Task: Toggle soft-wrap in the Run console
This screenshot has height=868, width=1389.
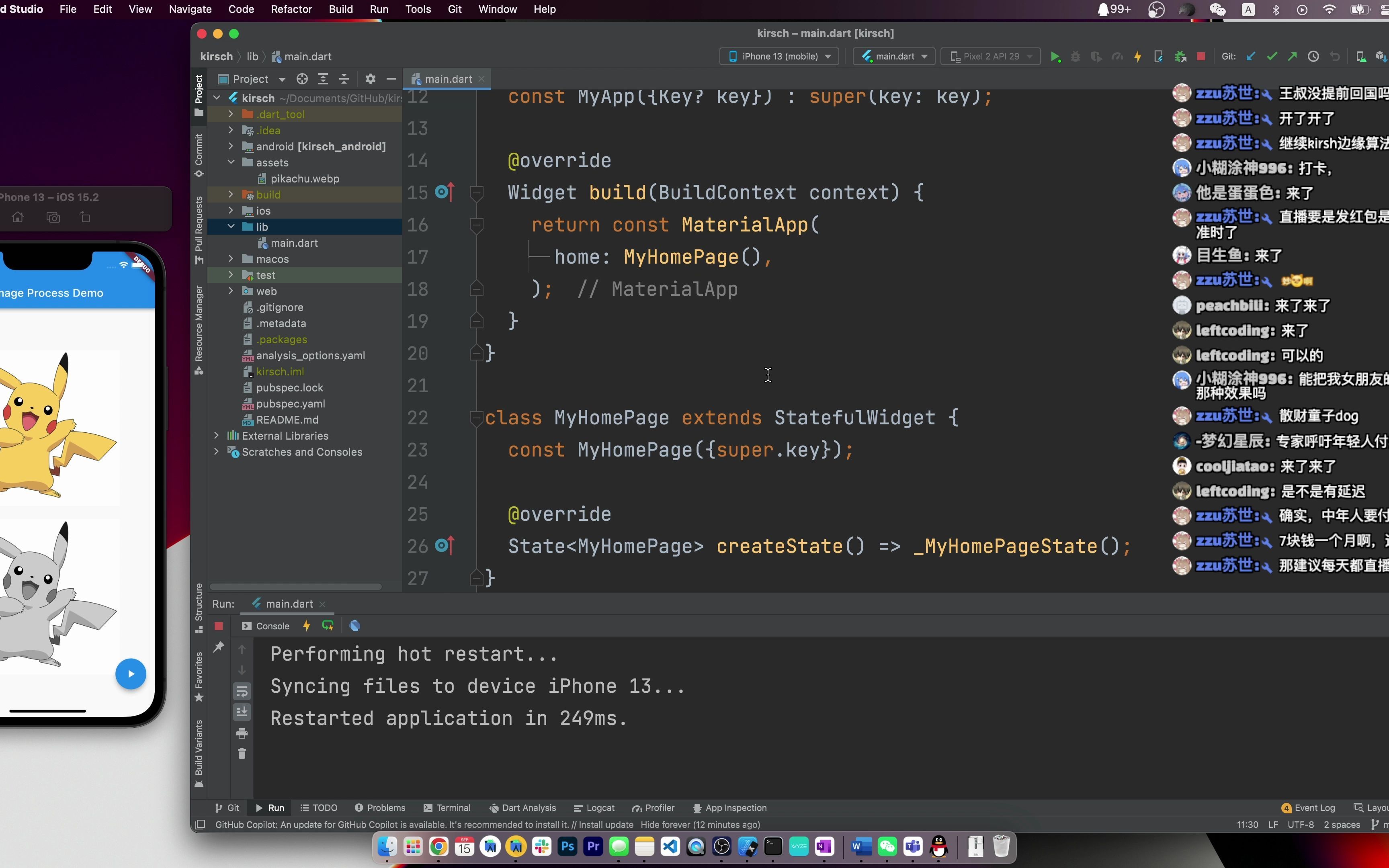Action: click(x=242, y=691)
